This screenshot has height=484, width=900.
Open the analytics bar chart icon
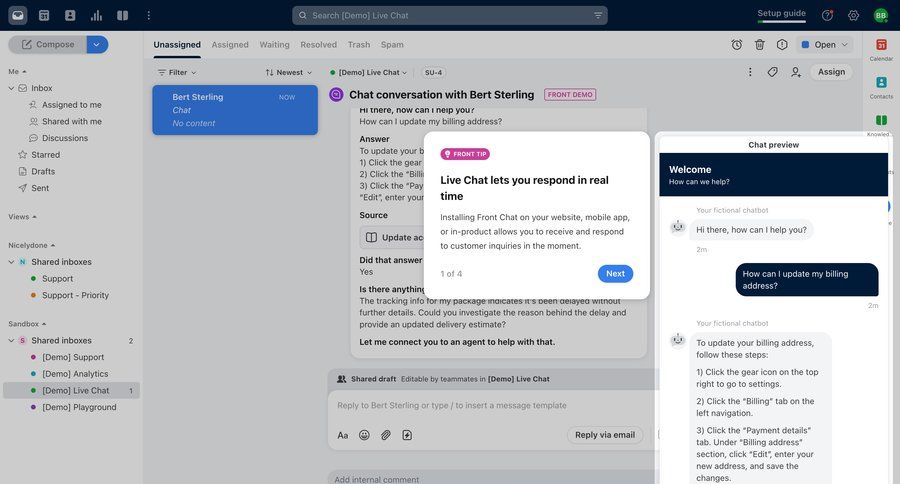(96, 15)
